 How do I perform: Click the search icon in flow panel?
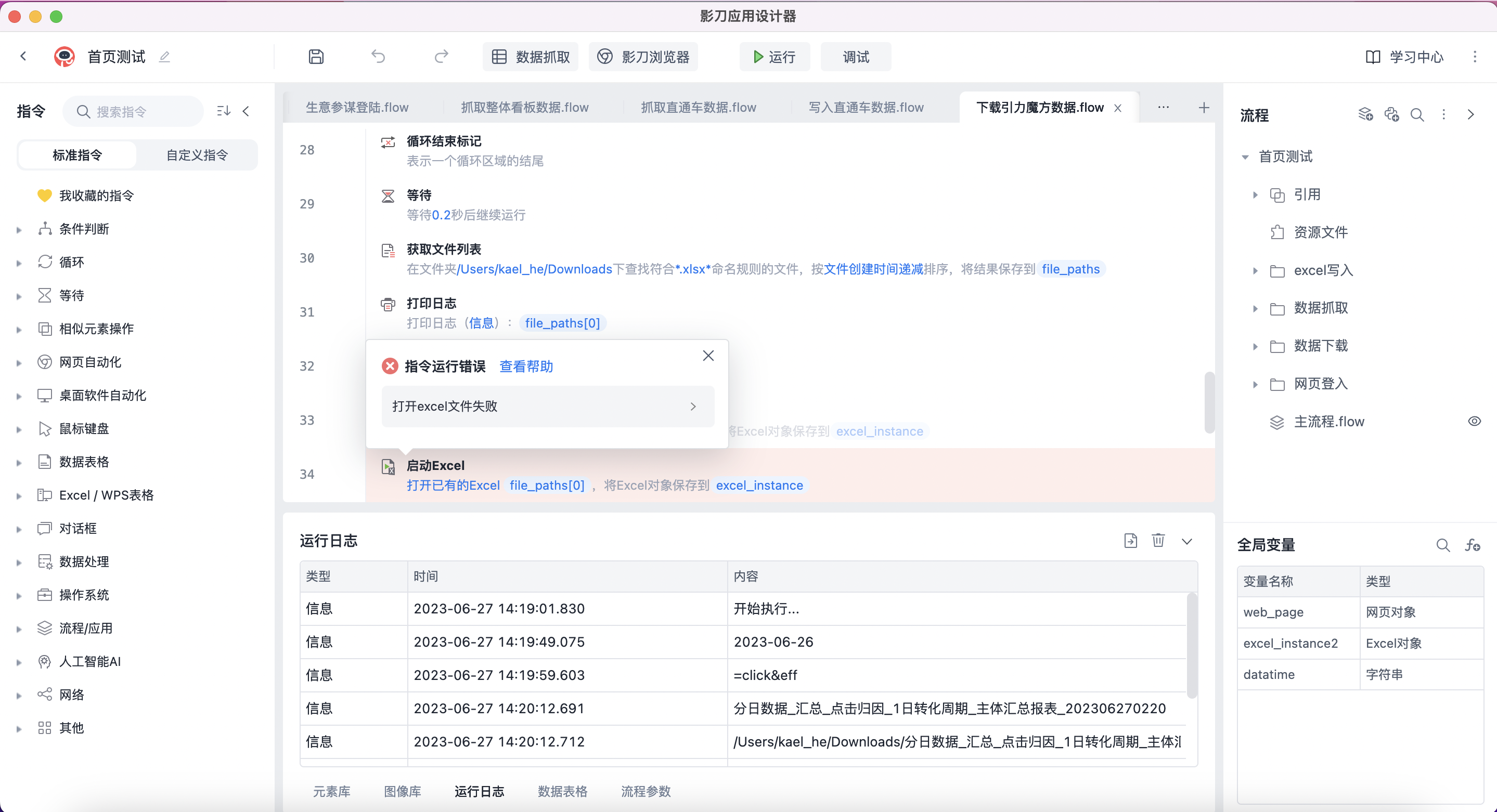(1417, 114)
